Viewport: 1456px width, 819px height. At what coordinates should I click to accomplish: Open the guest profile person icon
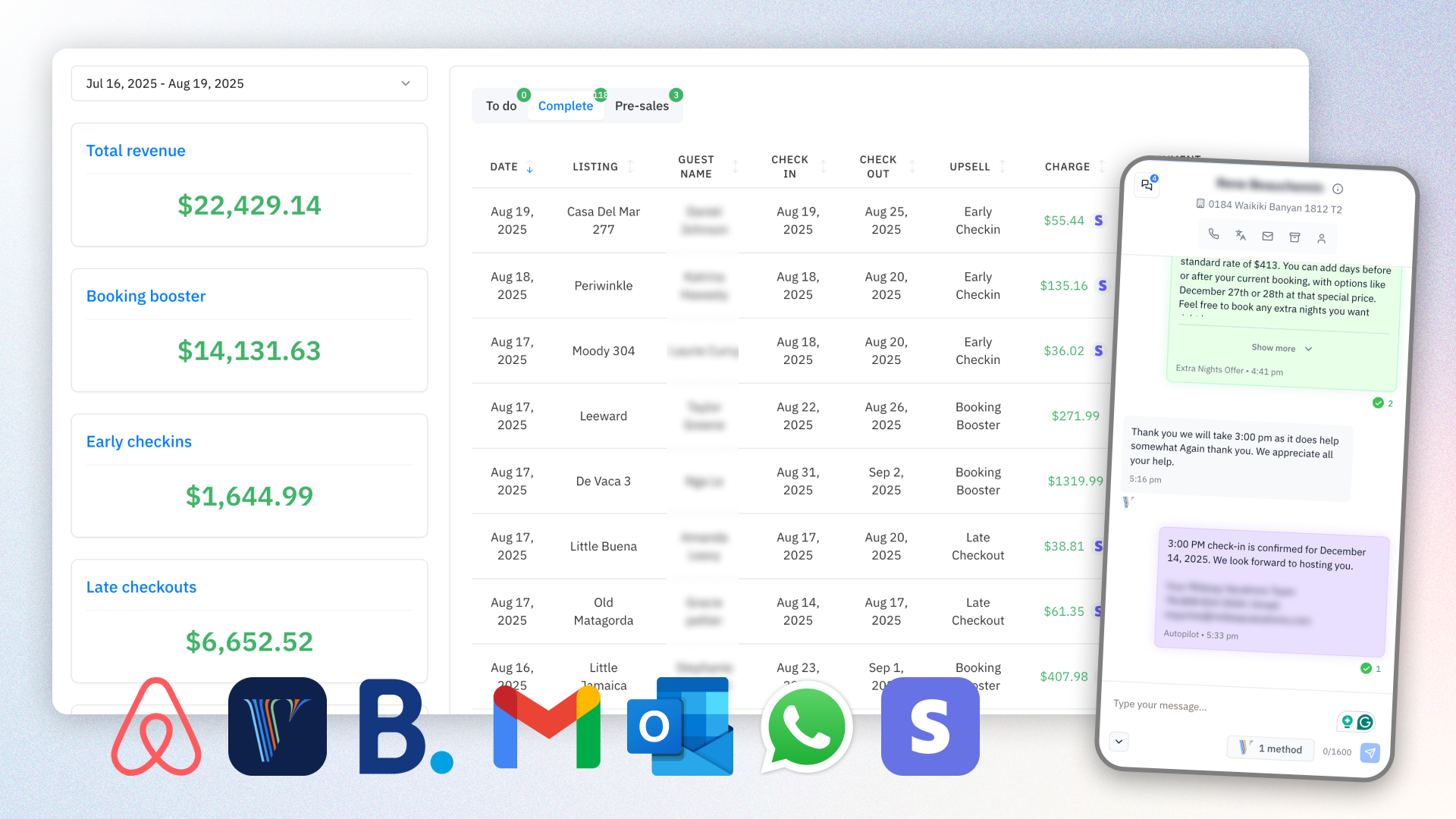click(x=1321, y=239)
